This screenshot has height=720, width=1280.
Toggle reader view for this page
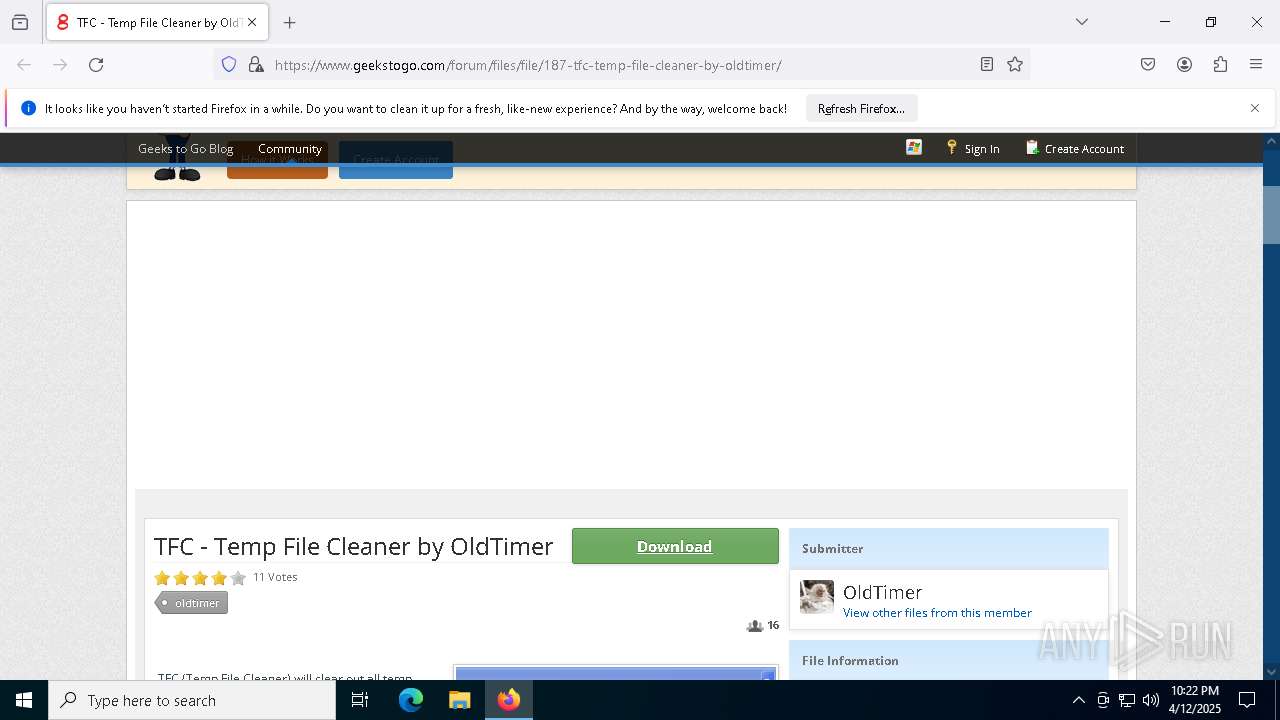pyautogui.click(x=987, y=65)
